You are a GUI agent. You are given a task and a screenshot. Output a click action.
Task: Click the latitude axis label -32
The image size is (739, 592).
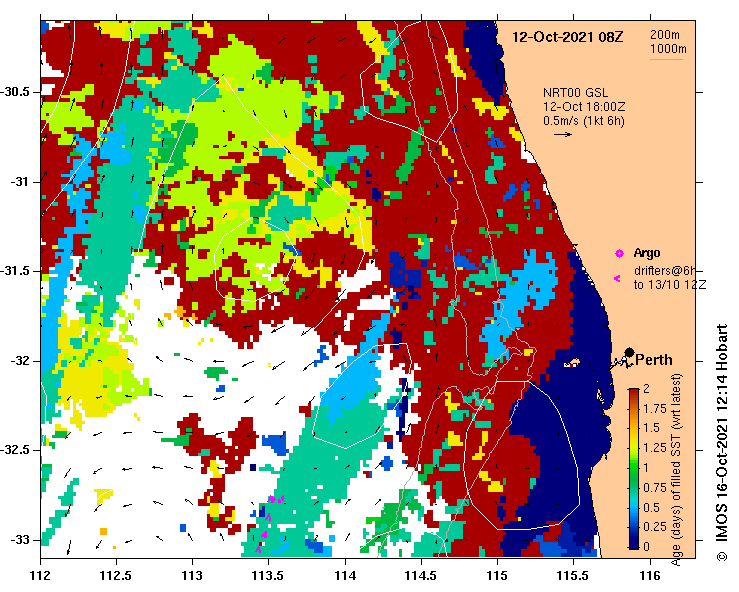click(21, 361)
